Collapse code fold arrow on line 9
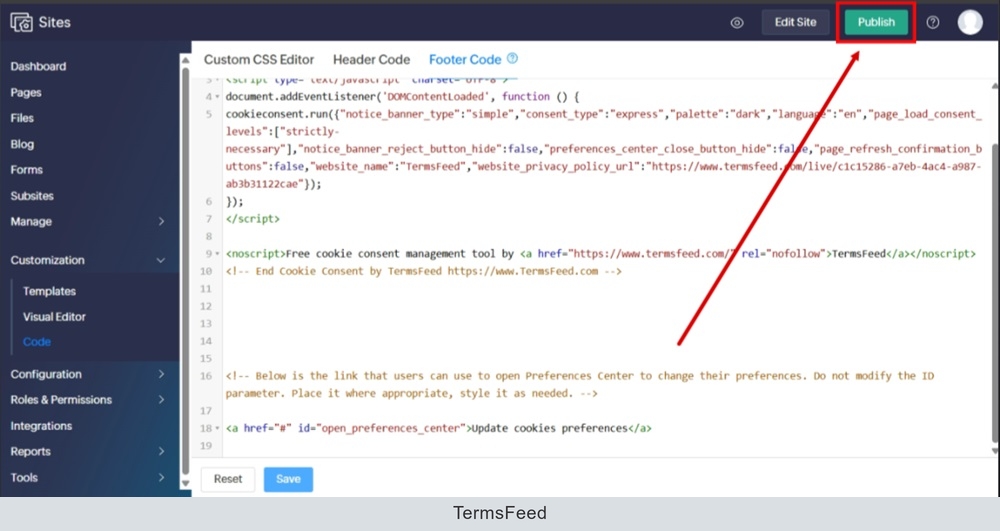This screenshot has width=1000, height=531. [217, 254]
